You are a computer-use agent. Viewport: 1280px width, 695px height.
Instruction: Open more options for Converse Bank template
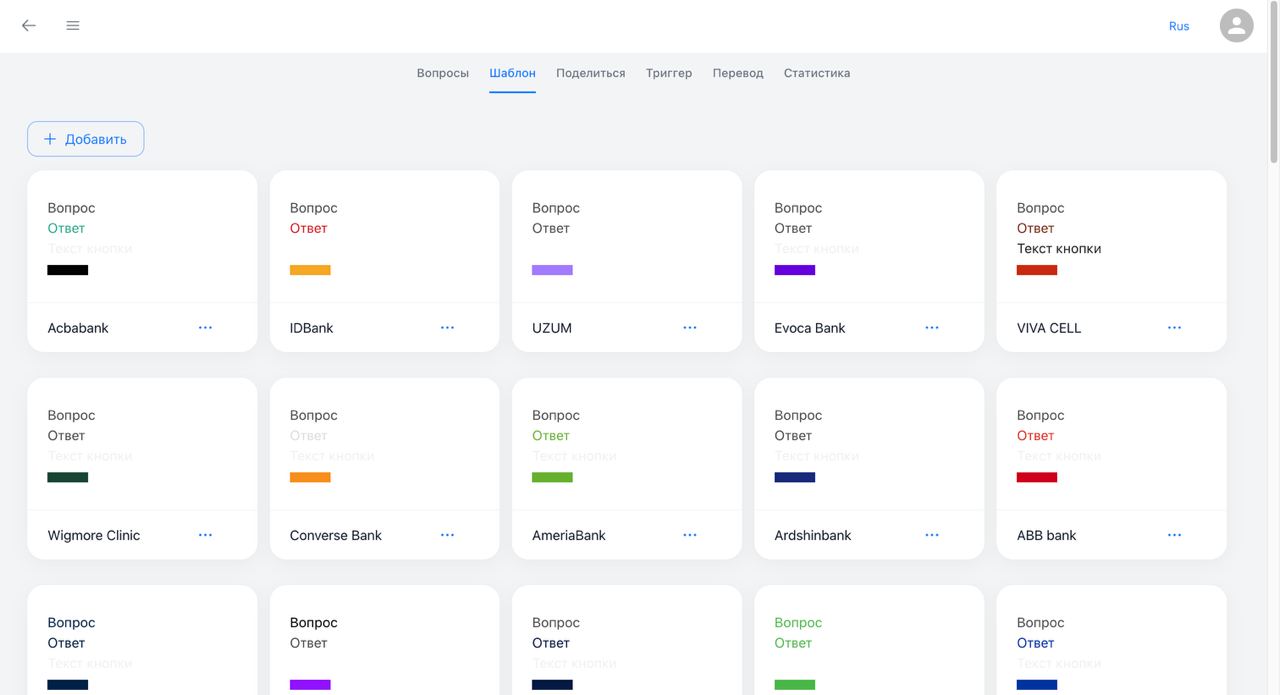447,535
